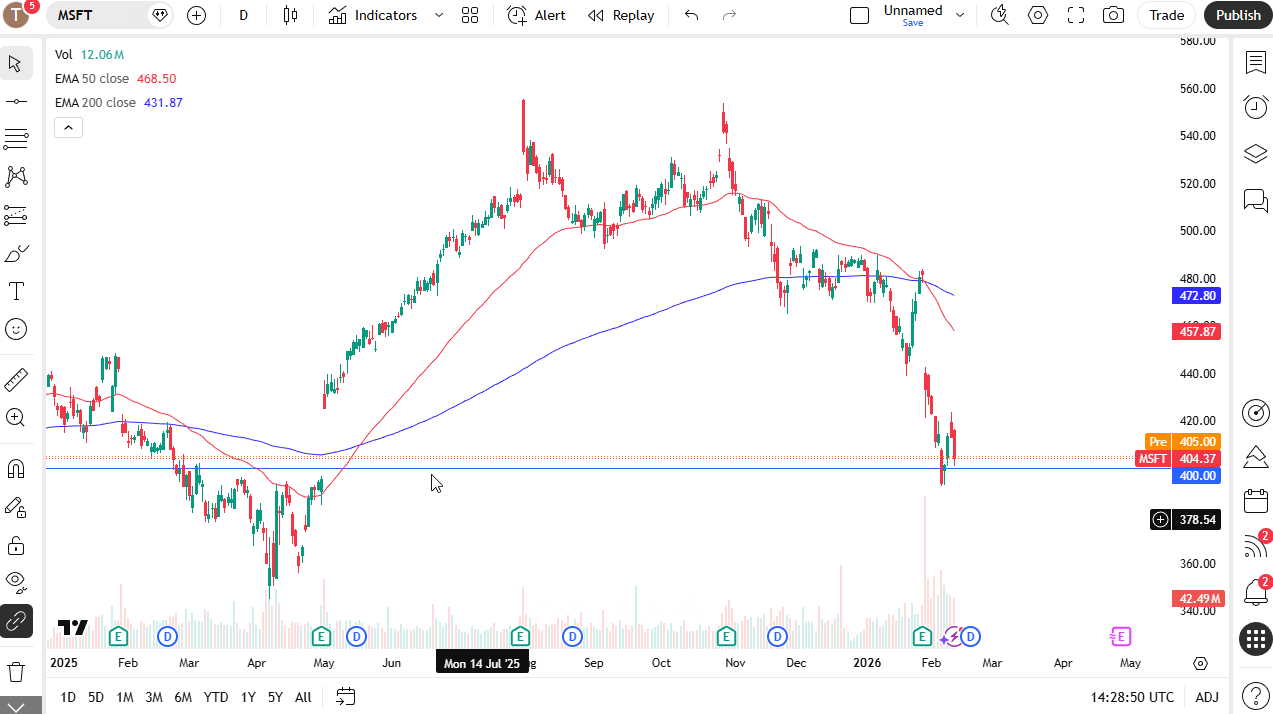The height and width of the screenshot is (714, 1273).
Task: Take a chart snapshot with camera
Action: (1112, 15)
